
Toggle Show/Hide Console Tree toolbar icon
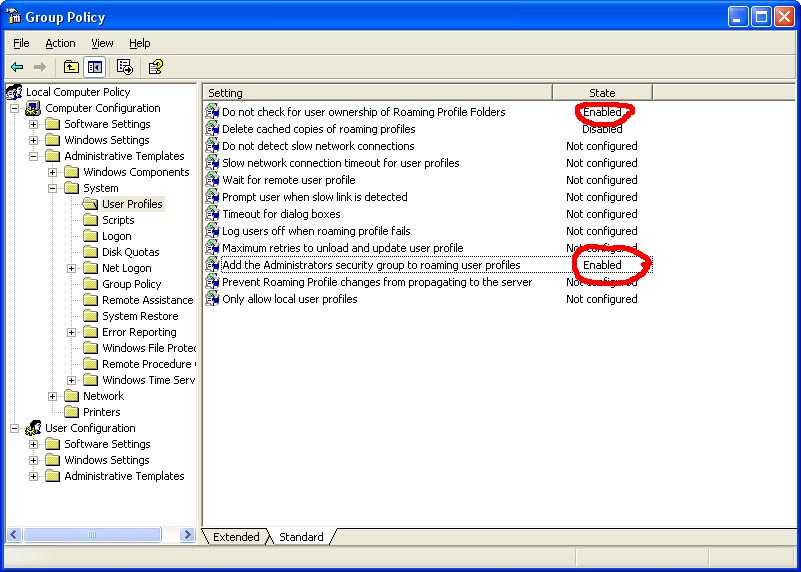pyautogui.click(x=95, y=67)
